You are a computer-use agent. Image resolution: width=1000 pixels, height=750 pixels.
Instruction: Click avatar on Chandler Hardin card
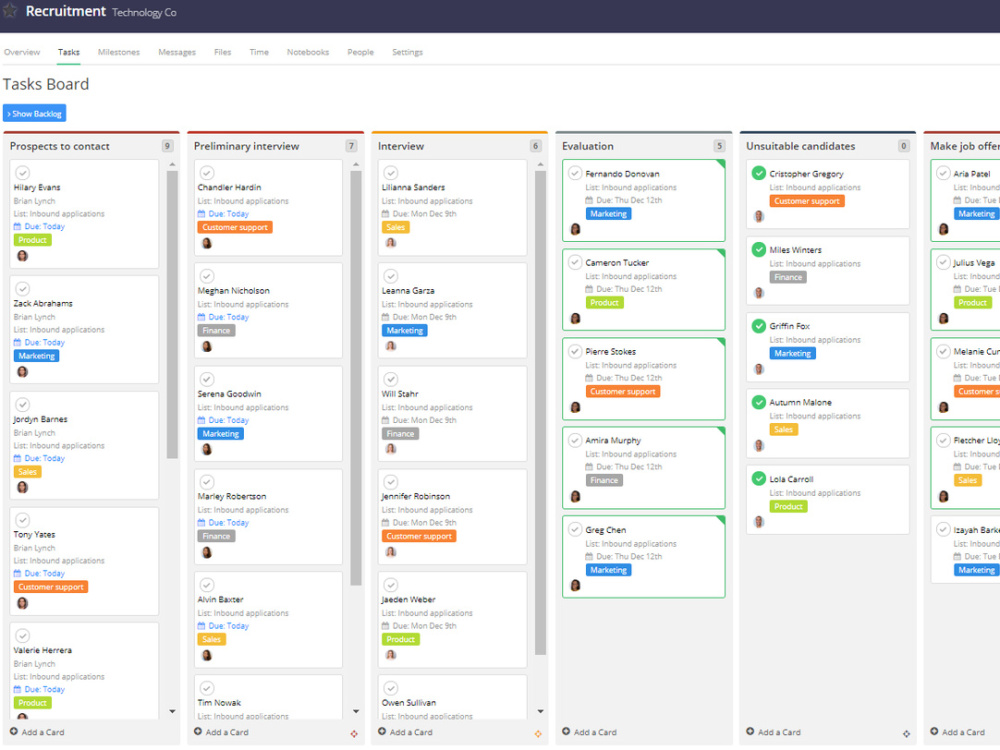point(207,243)
